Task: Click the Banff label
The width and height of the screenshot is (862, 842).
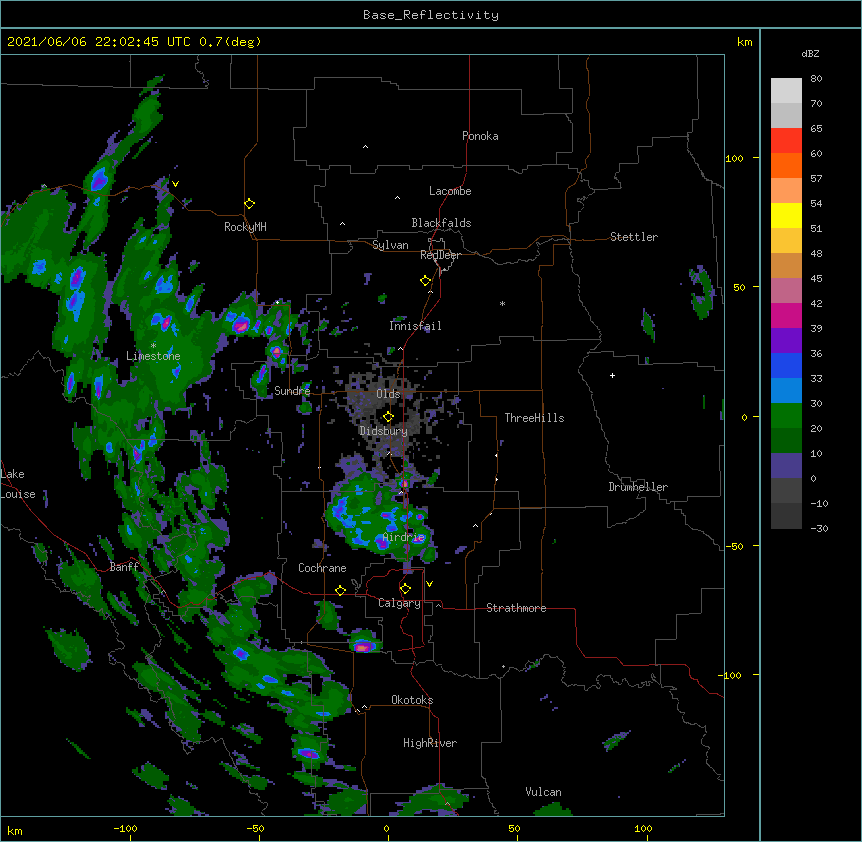Action: coord(124,567)
